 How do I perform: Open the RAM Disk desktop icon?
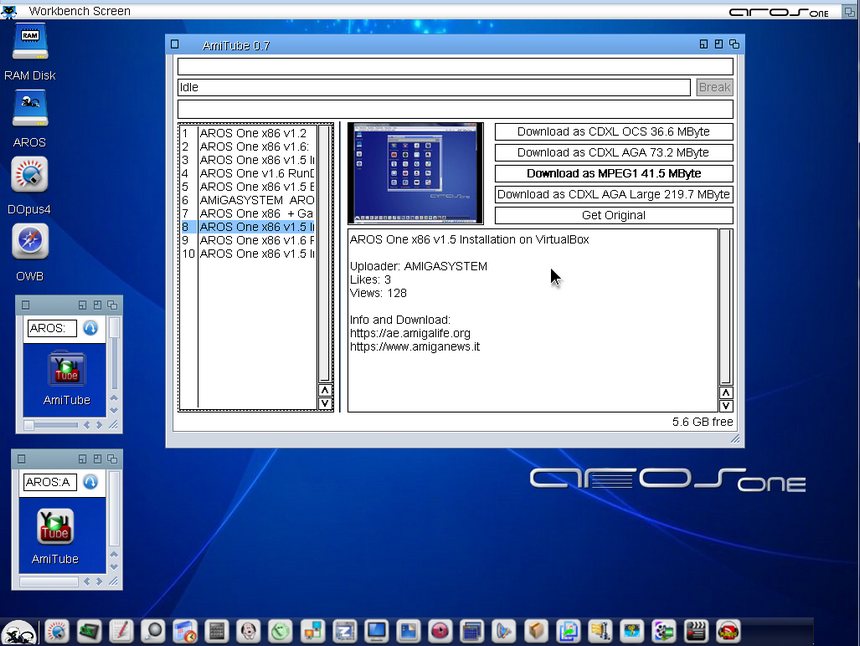click(29, 42)
